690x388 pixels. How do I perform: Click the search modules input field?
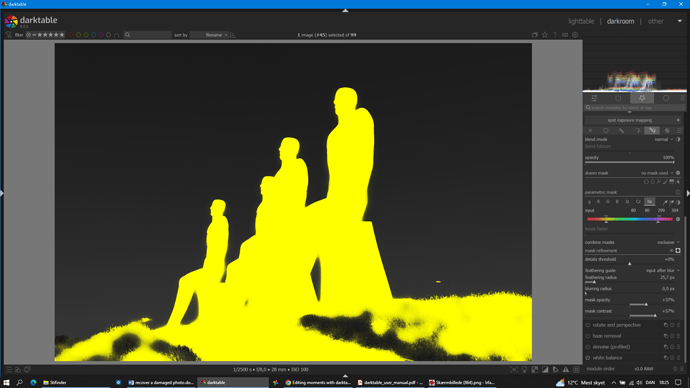click(x=634, y=107)
